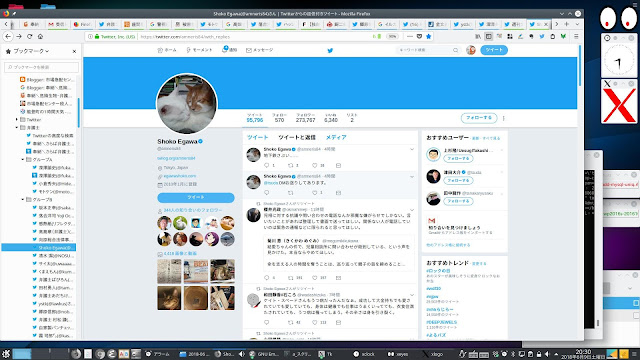Open the first newspaper photo in the media grid

pos(169,271)
